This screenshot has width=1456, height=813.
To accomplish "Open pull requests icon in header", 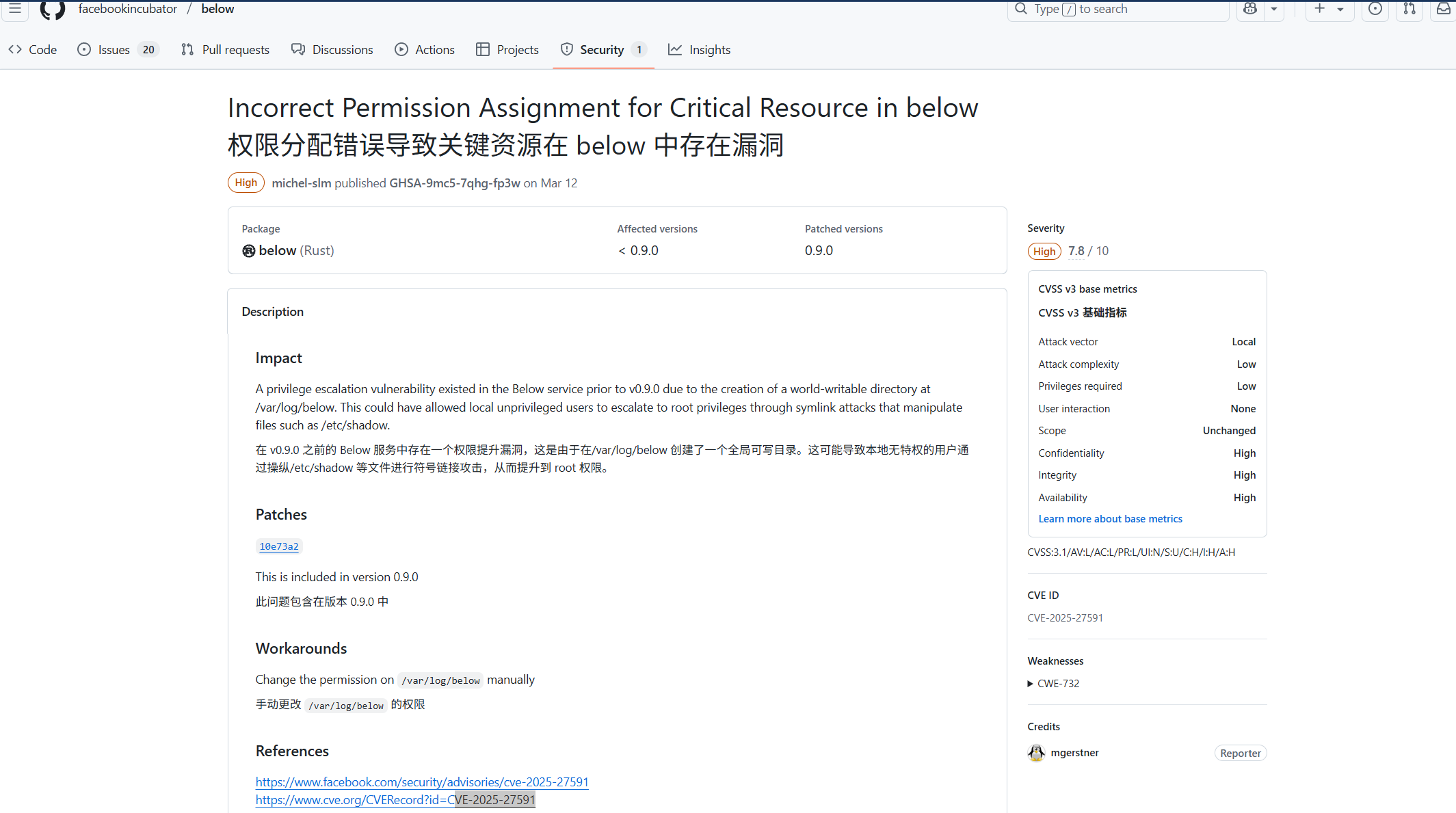I will click(x=1409, y=9).
